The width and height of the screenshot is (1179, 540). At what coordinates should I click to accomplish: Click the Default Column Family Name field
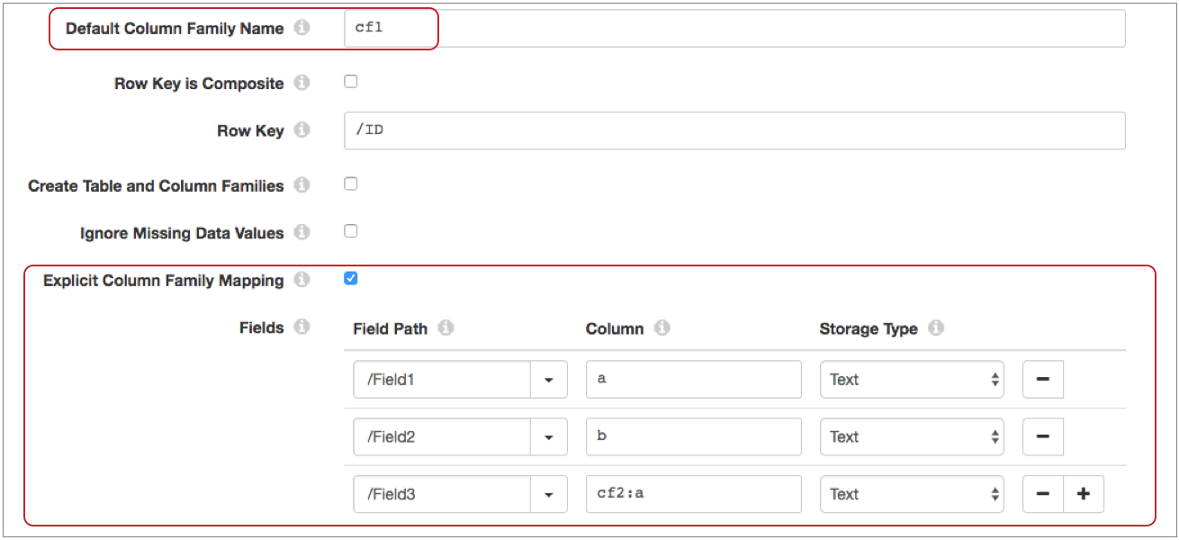(x=734, y=28)
